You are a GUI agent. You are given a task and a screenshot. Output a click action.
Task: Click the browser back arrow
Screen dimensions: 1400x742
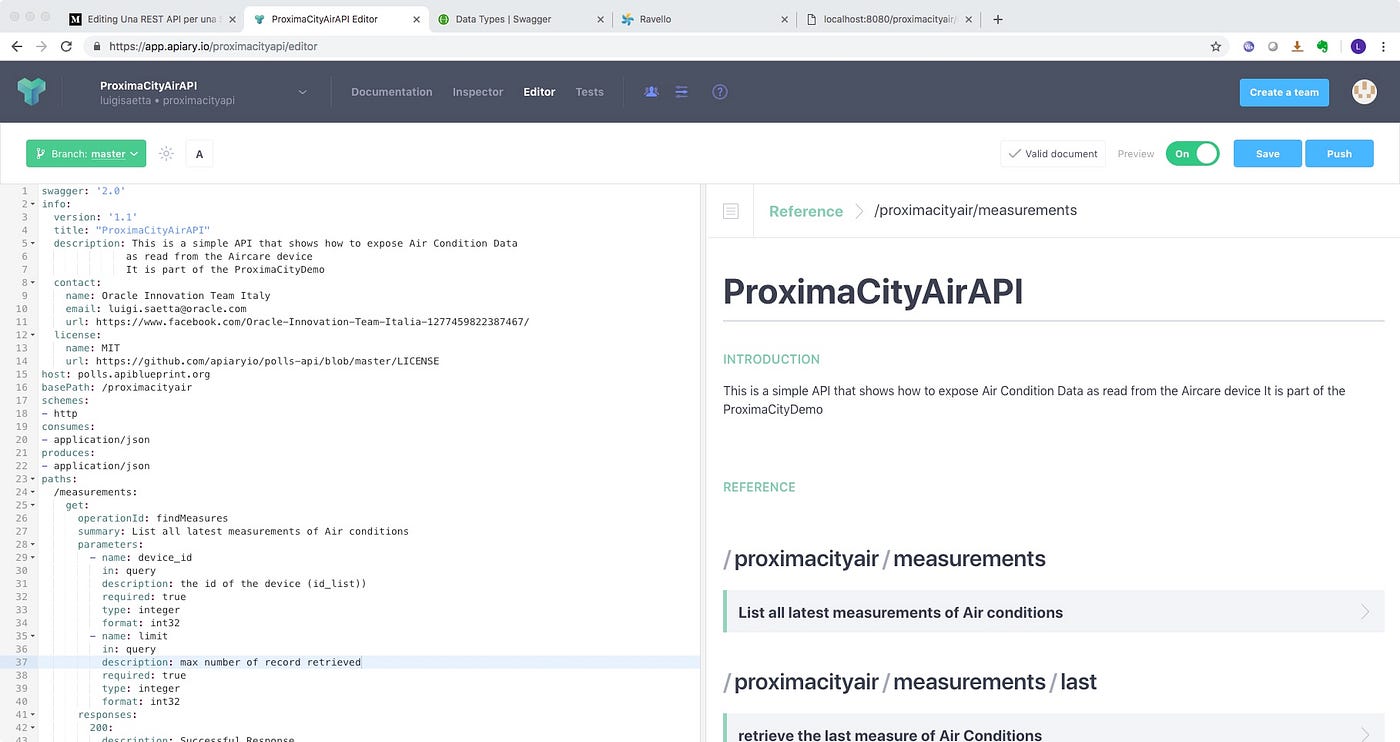[17, 46]
